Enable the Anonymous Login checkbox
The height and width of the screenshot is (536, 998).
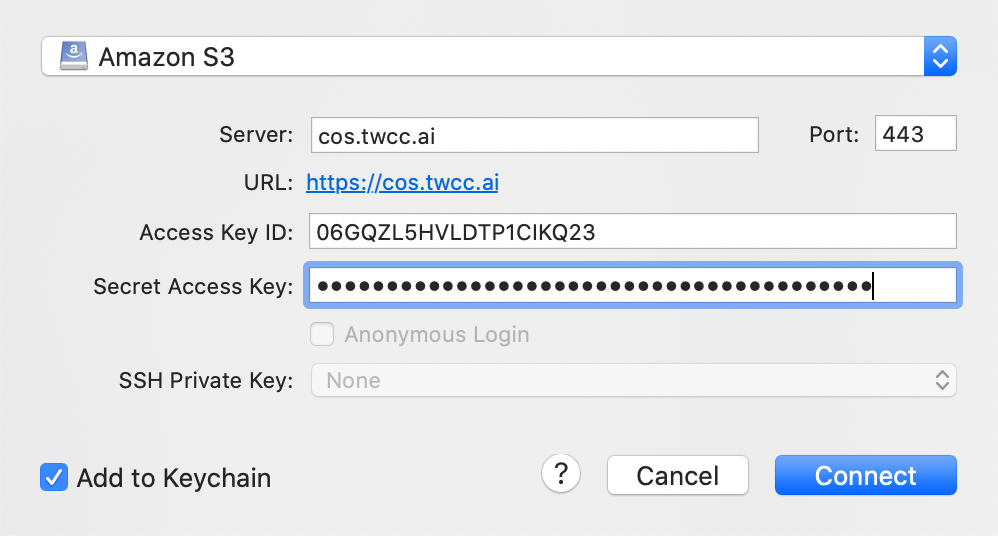click(x=322, y=334)
